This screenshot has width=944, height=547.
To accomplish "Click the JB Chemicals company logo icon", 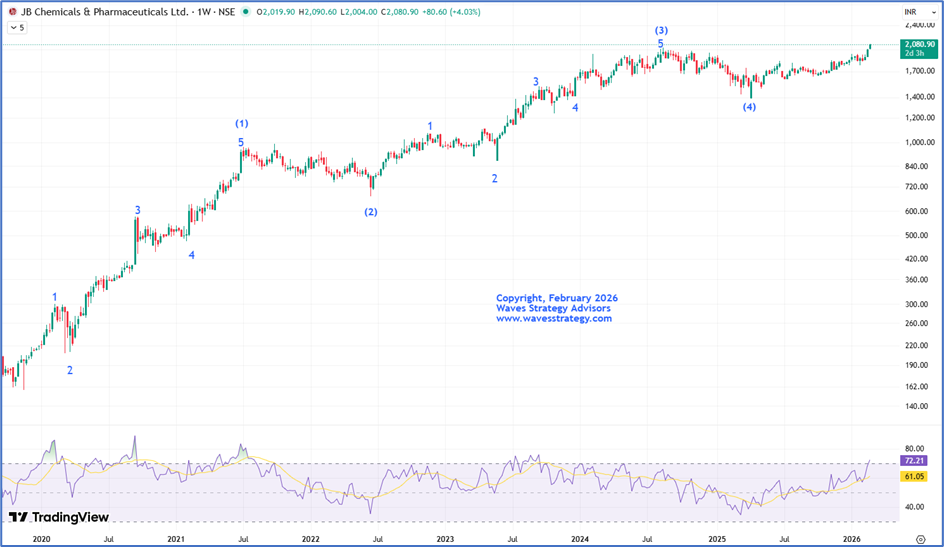I will pyautogui.click(x=13, y=11).
